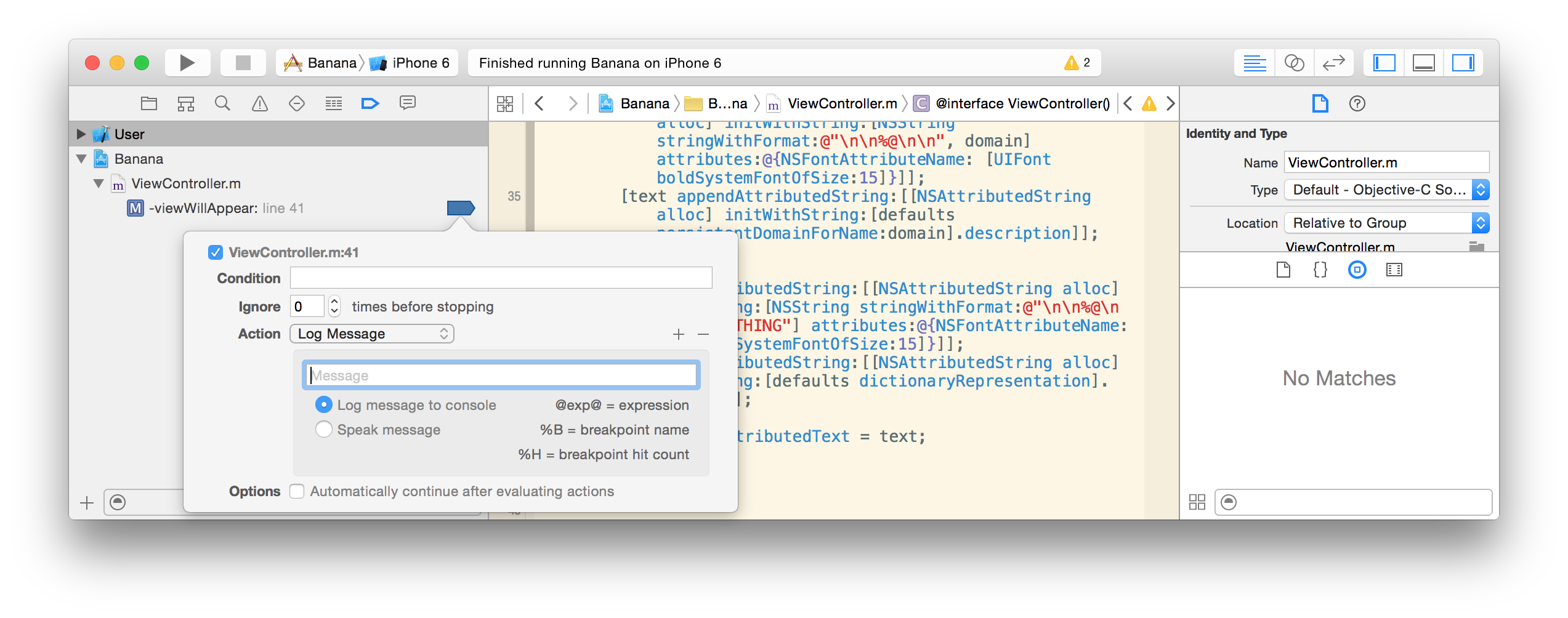Show the File inspector

pyautogui.click(x=1320, y=103)
